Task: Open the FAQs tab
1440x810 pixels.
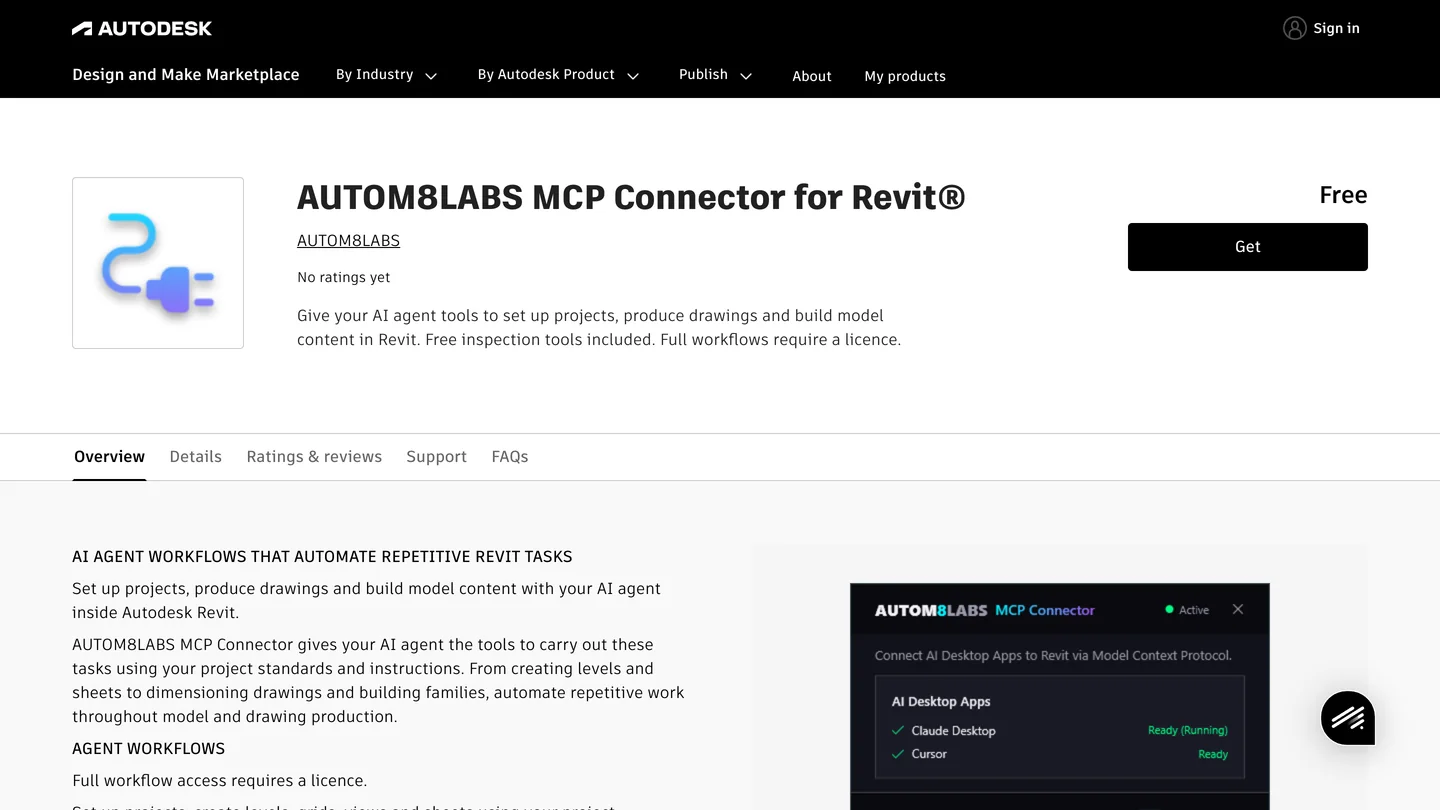Action: [510, 457]
